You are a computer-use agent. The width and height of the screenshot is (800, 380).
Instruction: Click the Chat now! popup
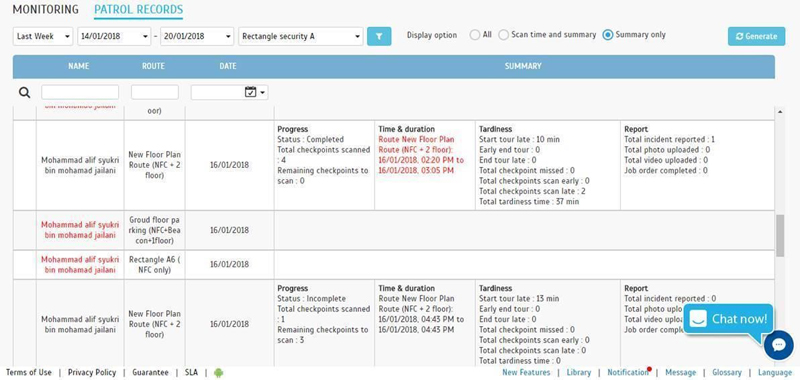click(729, 319)
